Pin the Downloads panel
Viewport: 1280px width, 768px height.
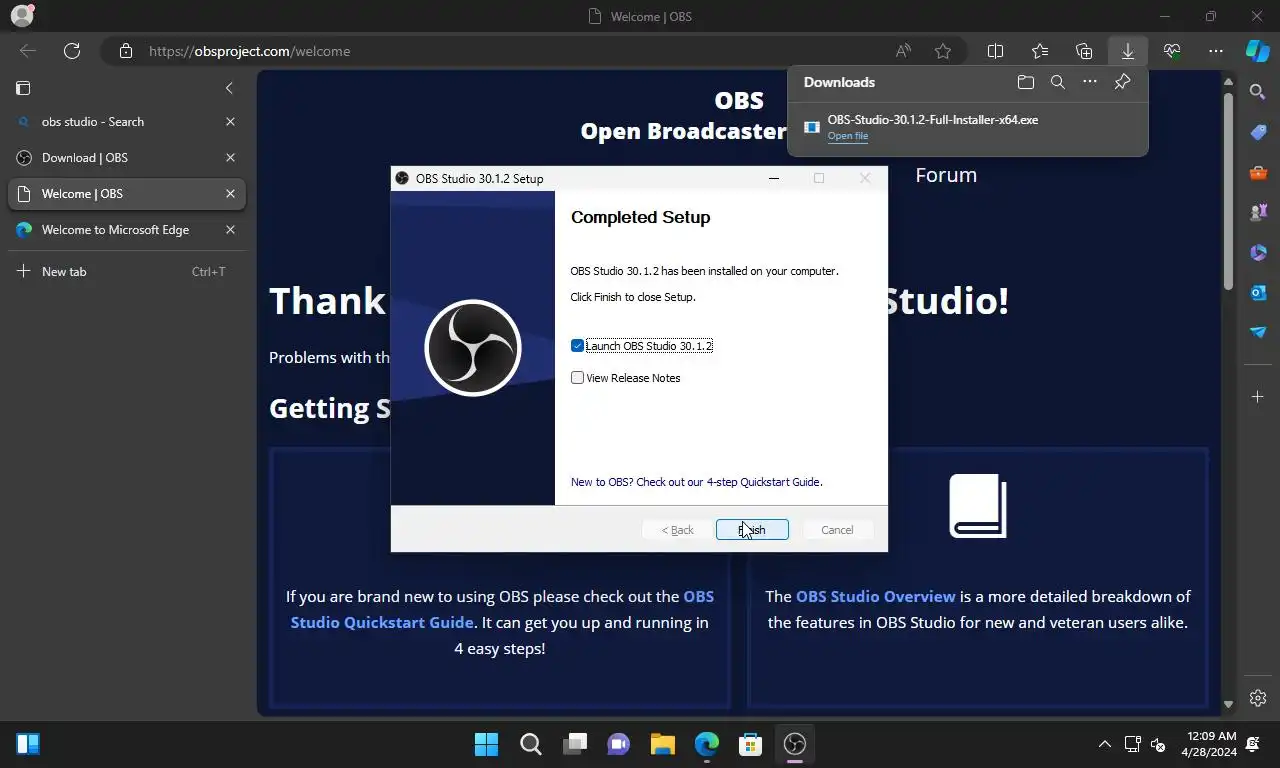click(1122, 82)
